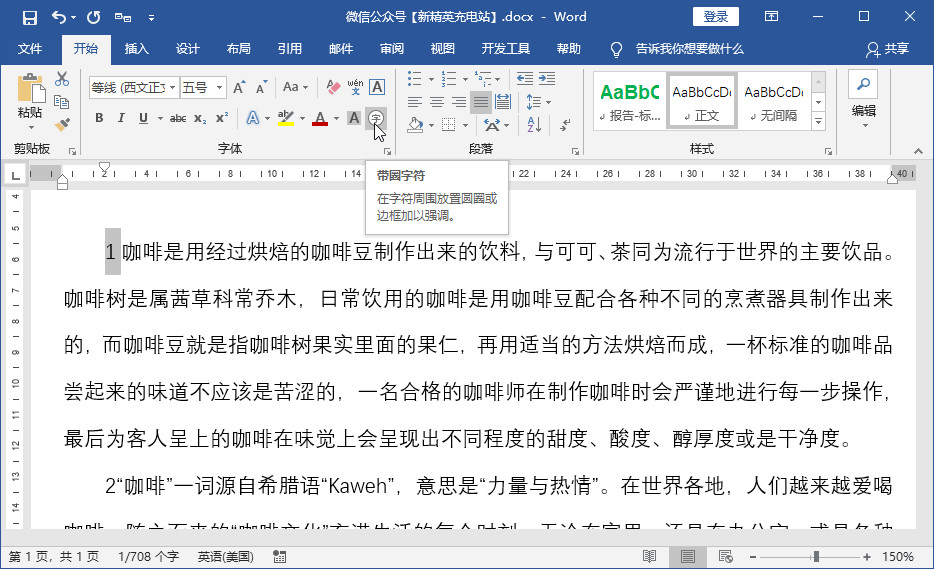Open the font name dropdown (等线)
The image size is (934, 569).
[172, 88]
